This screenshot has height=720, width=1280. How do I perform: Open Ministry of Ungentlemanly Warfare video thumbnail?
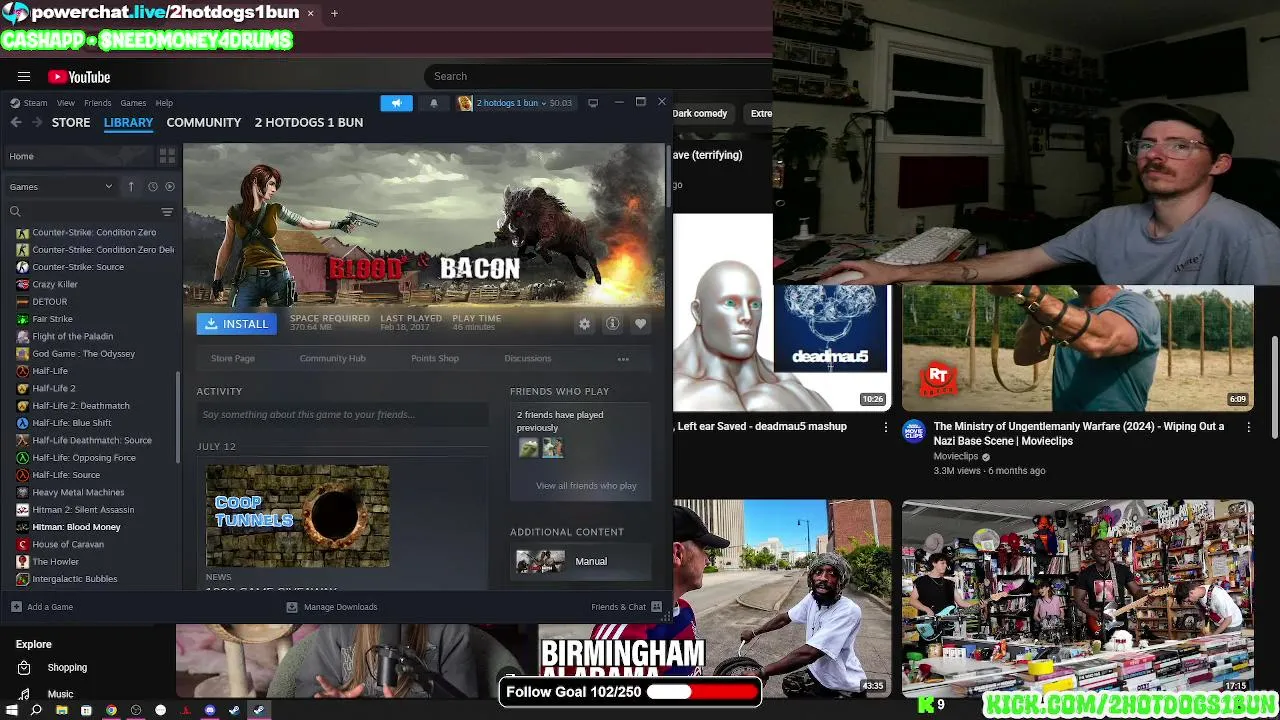pos(1077,348)
